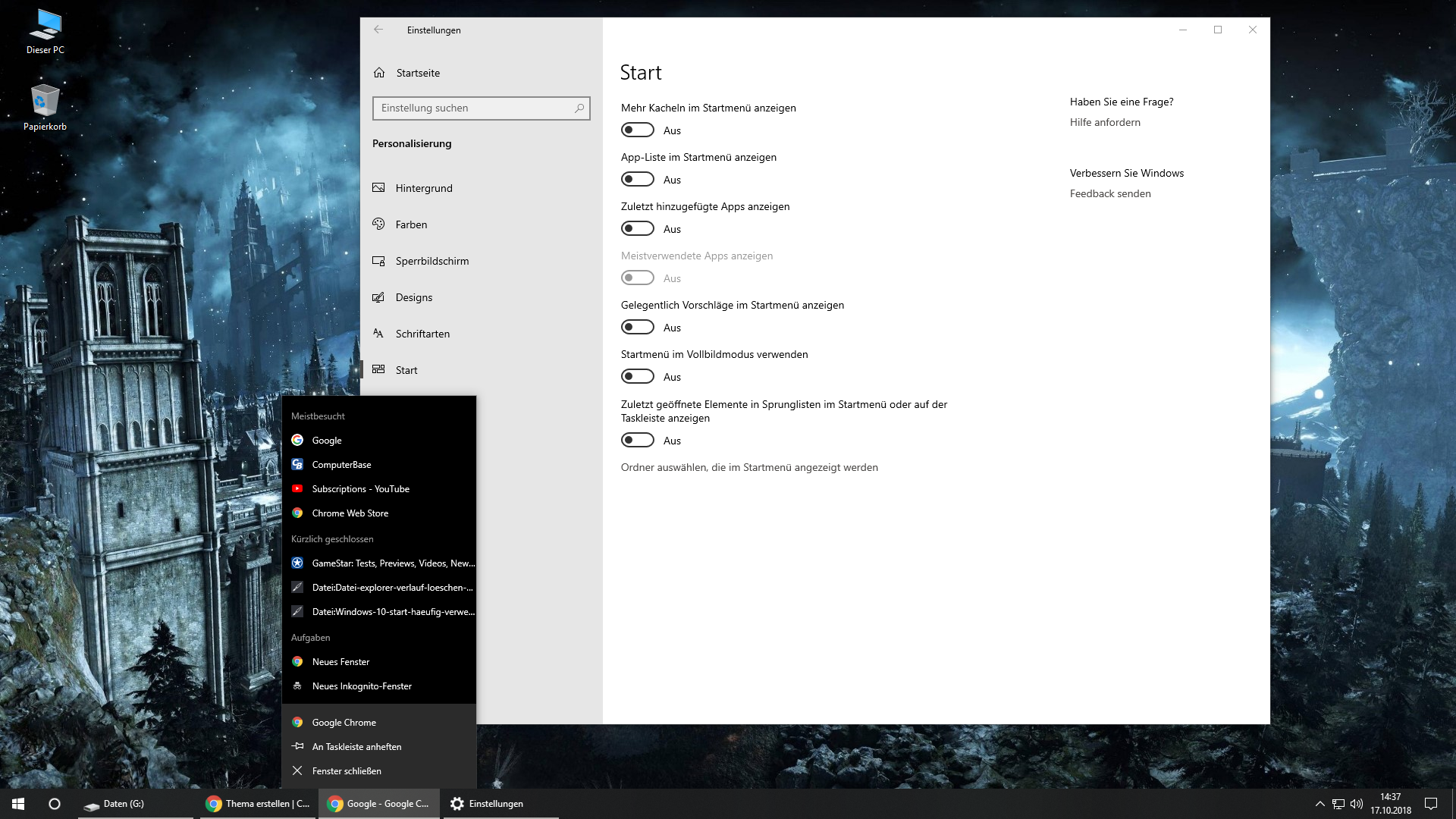Open Startseite home icon
The image size is (1456, 819).
tap(379, 73)
